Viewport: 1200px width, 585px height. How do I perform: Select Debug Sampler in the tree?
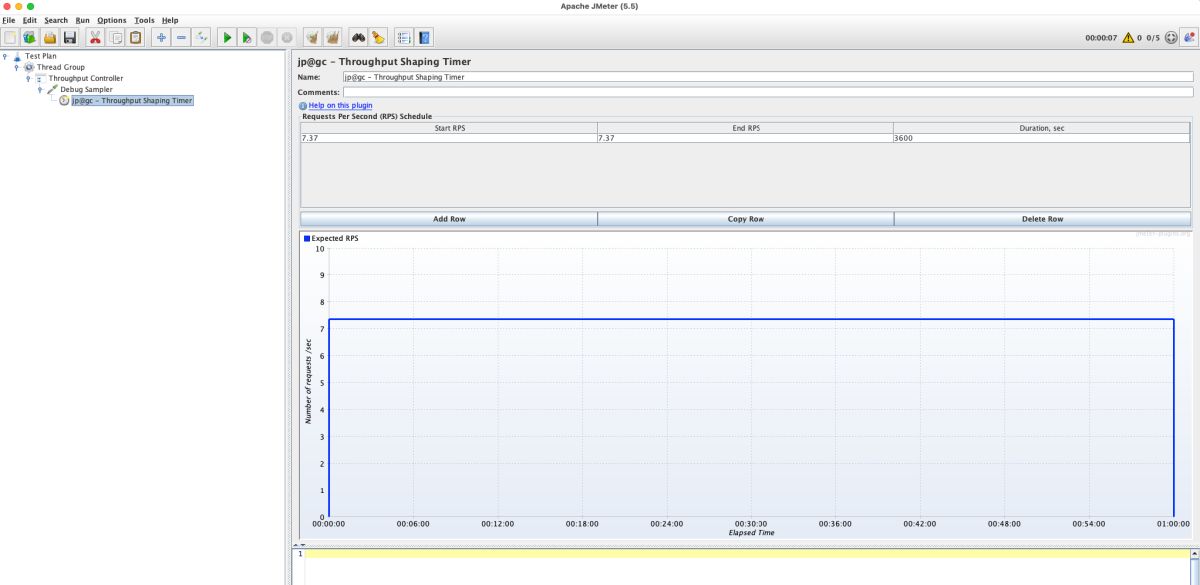[x=86, y=89]
